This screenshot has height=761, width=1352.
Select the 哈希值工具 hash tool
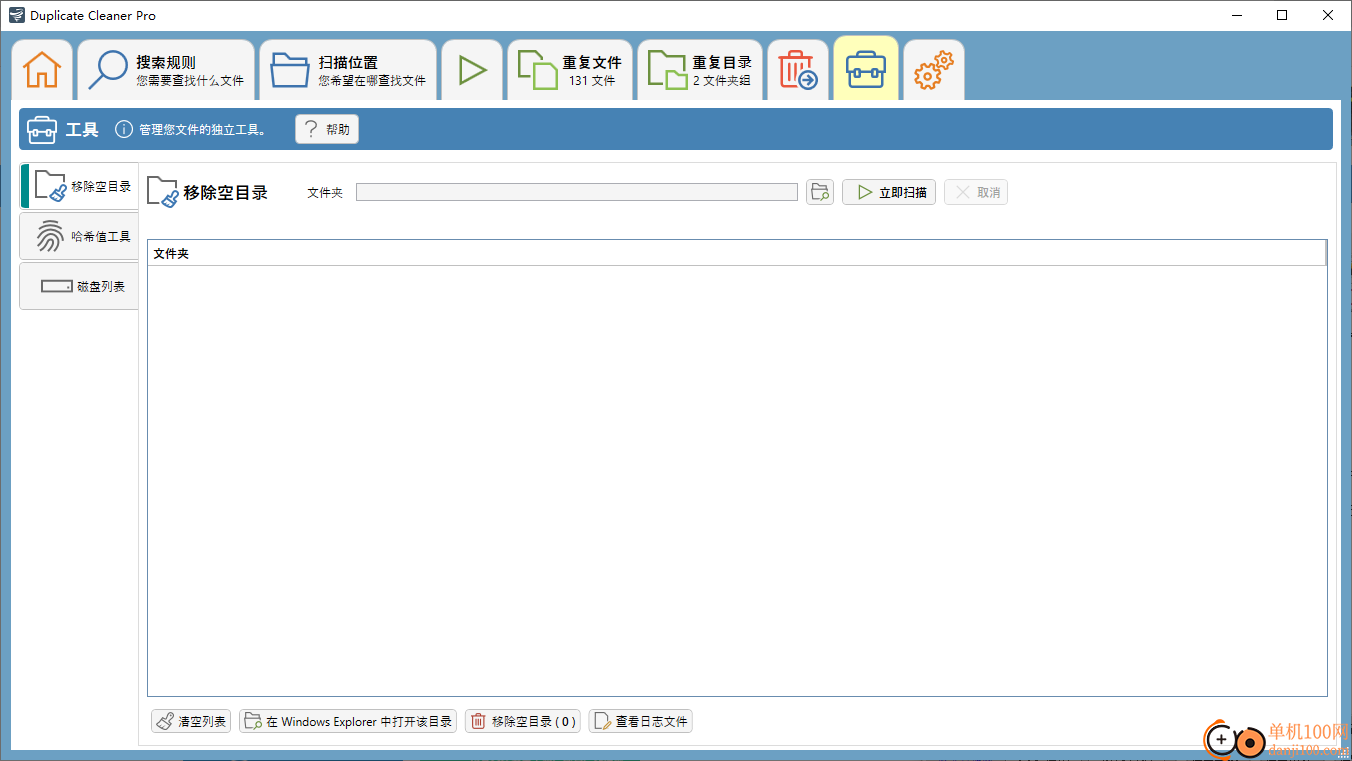click(80, 236)
